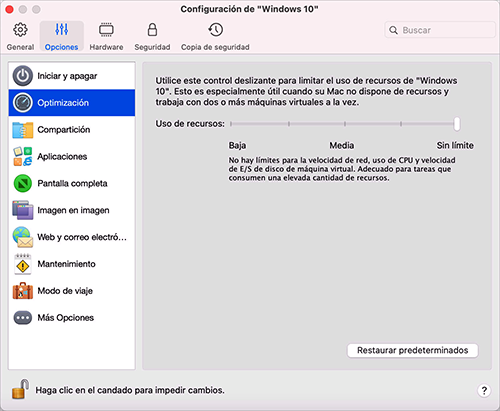Screen dimensions: 500x411
Task: Select Iniciar y apagar in sidebar
Action: (72, 76)
